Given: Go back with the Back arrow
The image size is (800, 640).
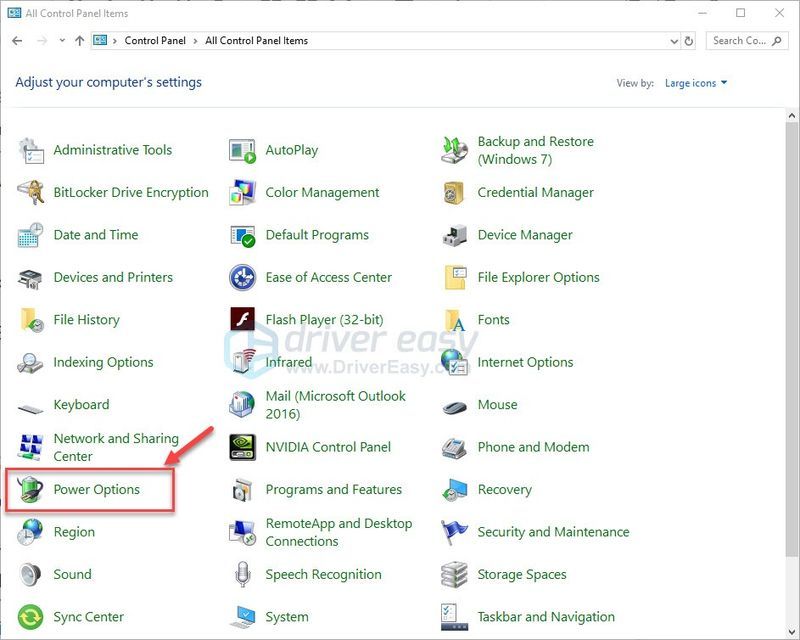Looking at the screenshot, I should click(x=17, y=41).
